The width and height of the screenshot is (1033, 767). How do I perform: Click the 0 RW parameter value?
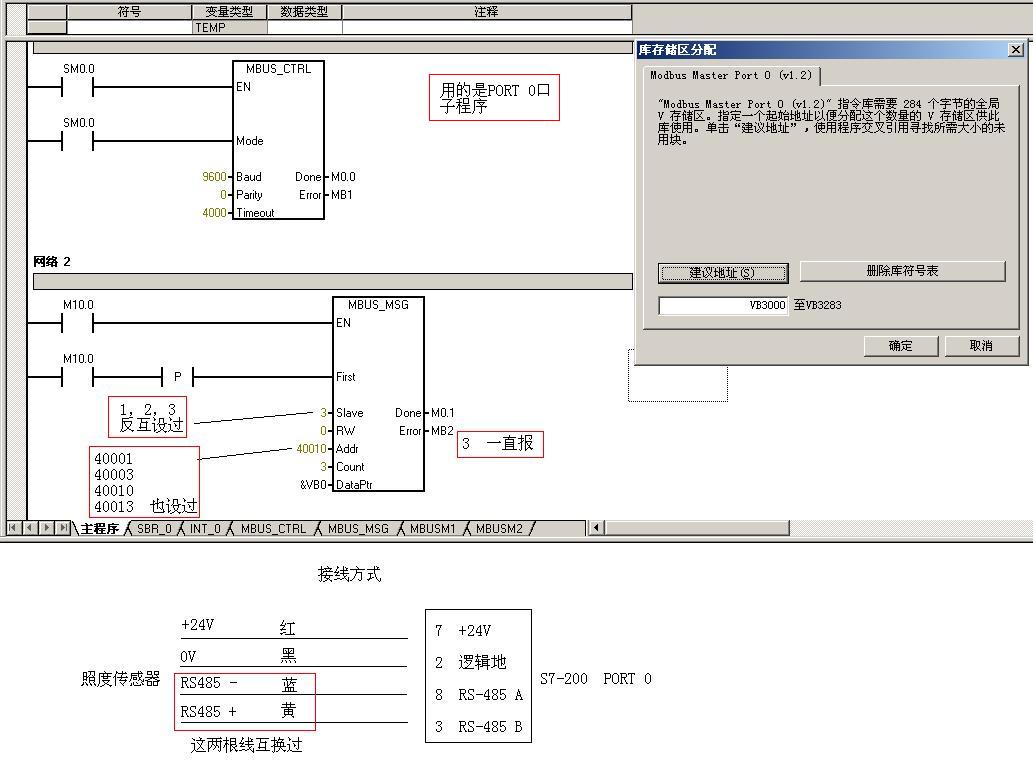[x=323, y=431]
